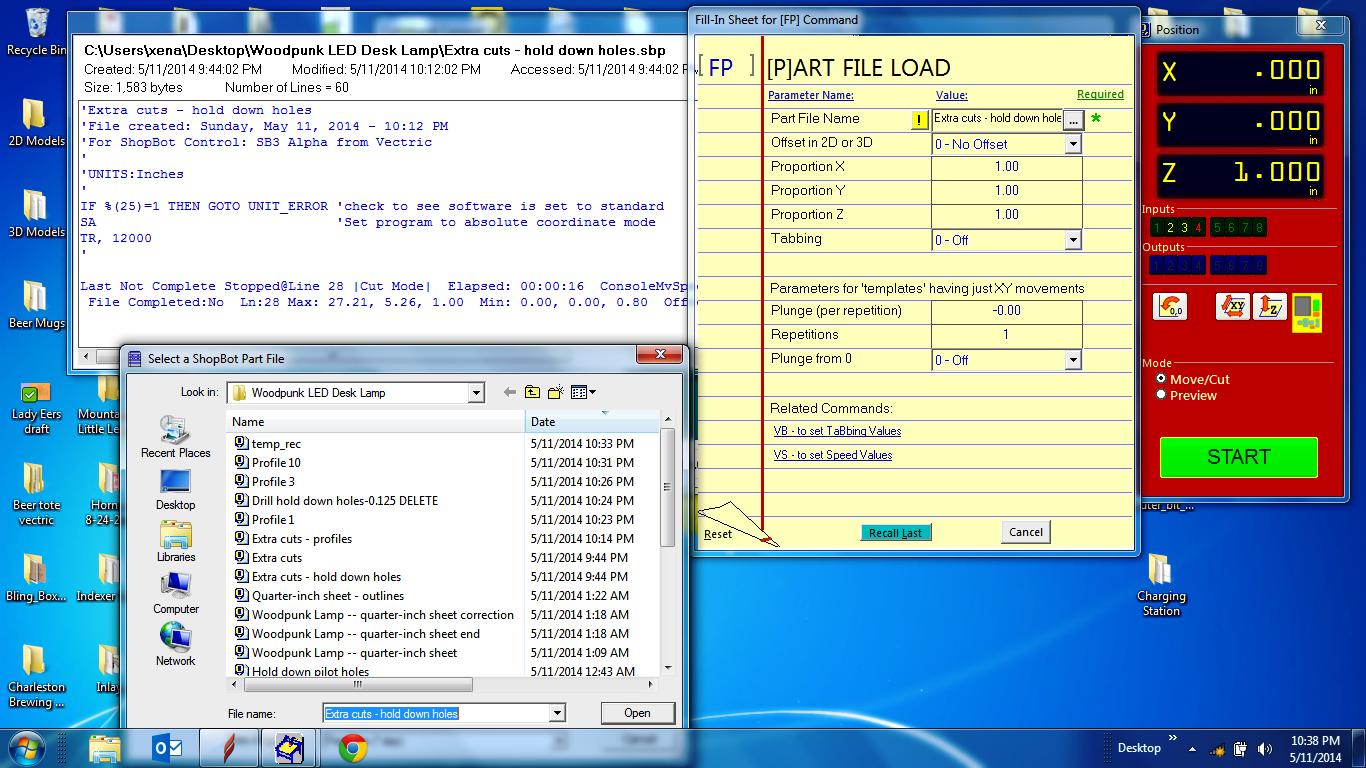The image size is (1366, 768).
Task: Select the Preview mode radio button
Action: point(1161,395)
